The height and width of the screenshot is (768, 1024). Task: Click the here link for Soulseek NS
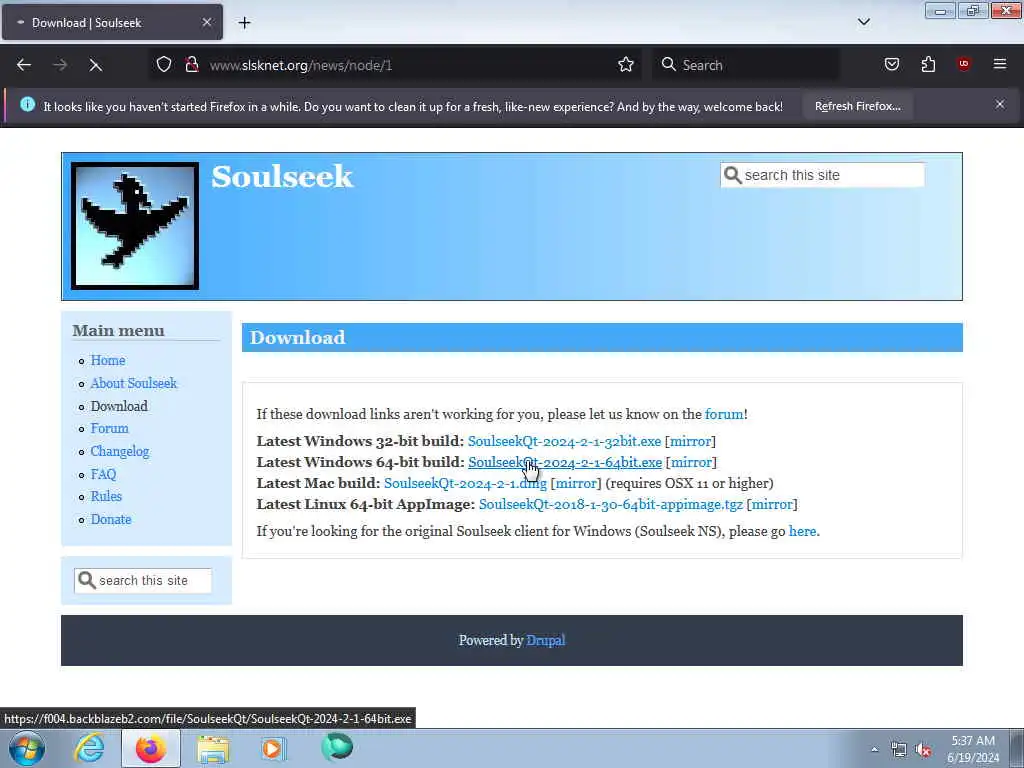click(x=802, y=531)
